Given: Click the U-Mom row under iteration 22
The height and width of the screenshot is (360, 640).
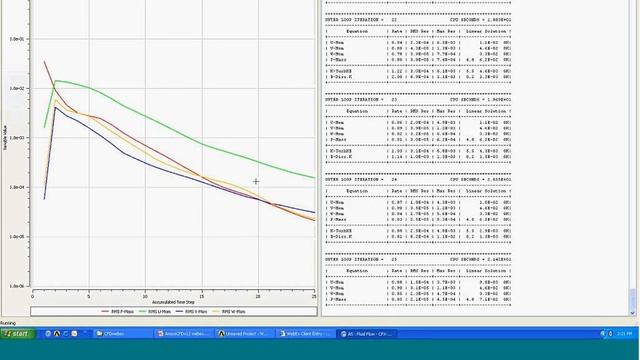Looking at the screenshot, I should click(x=418, y=42).
